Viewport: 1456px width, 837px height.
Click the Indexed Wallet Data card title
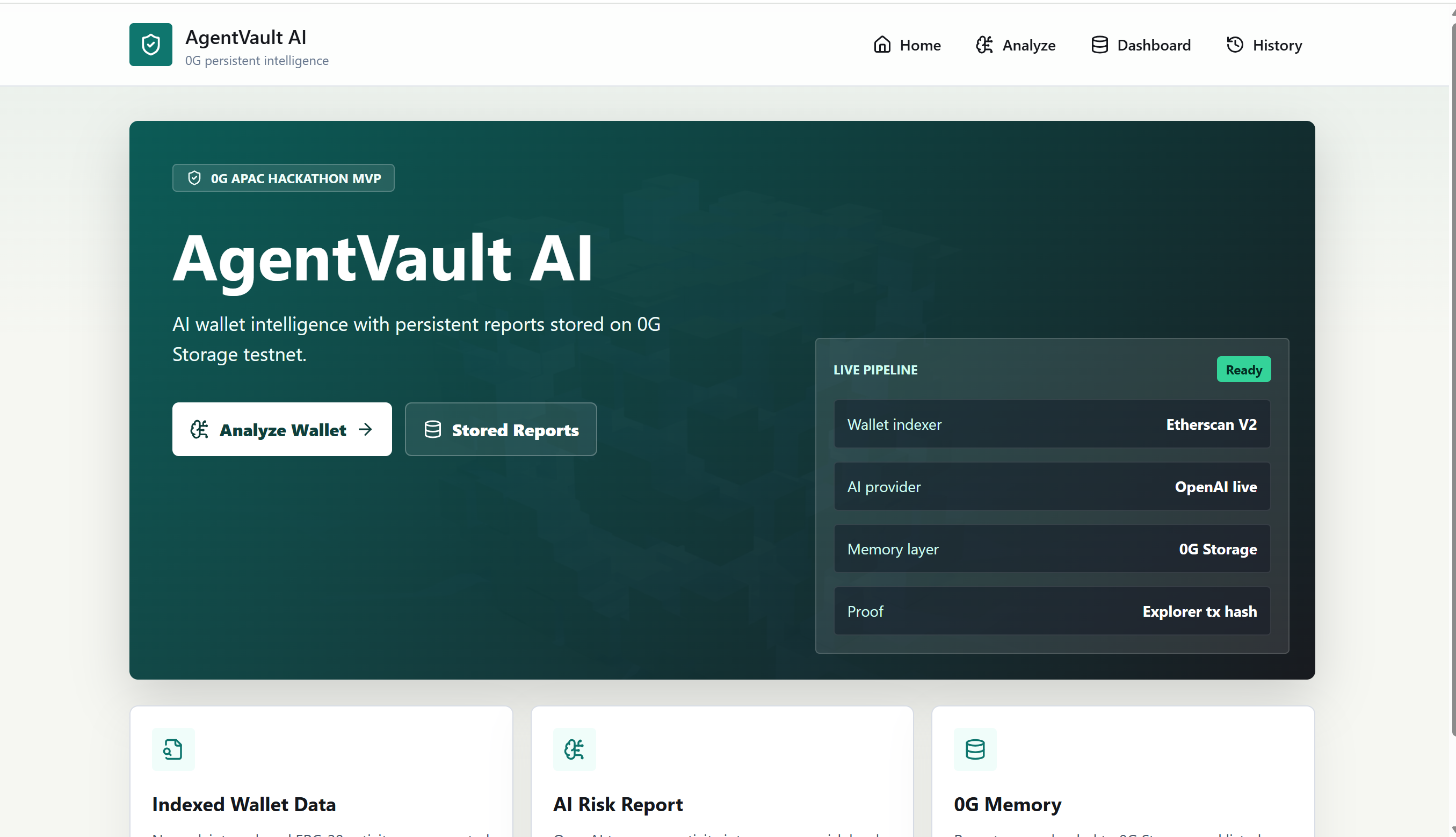pos(244,804)
